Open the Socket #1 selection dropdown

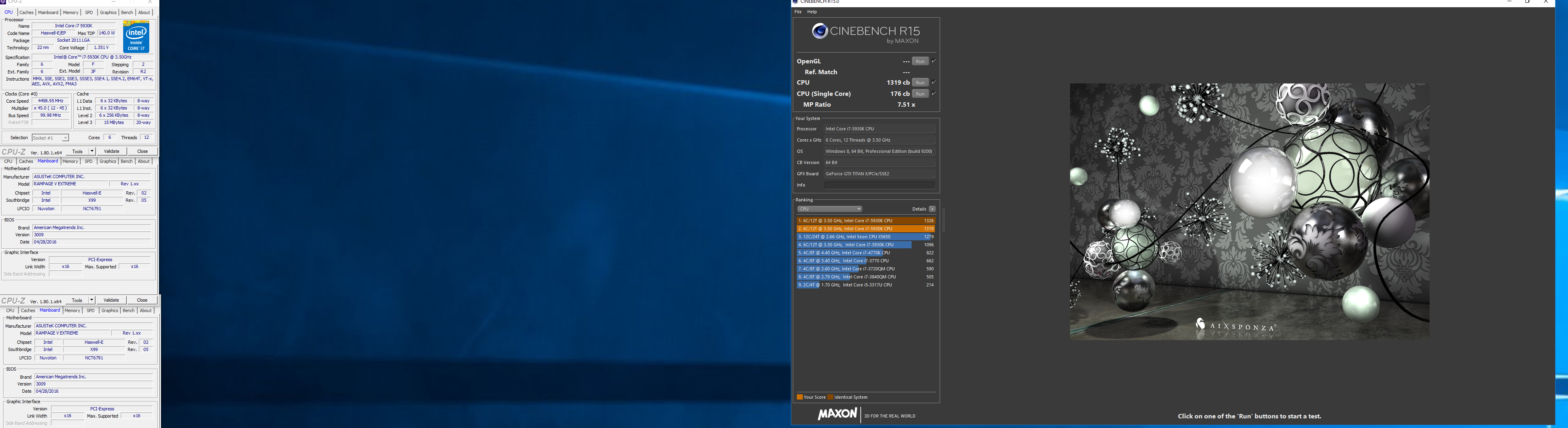(51, 138)
